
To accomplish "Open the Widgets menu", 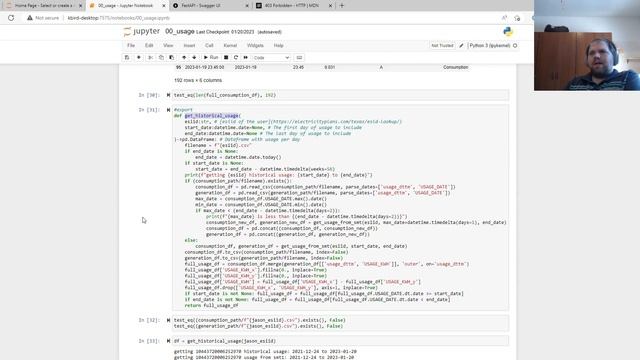I will [x=255, y=46].
